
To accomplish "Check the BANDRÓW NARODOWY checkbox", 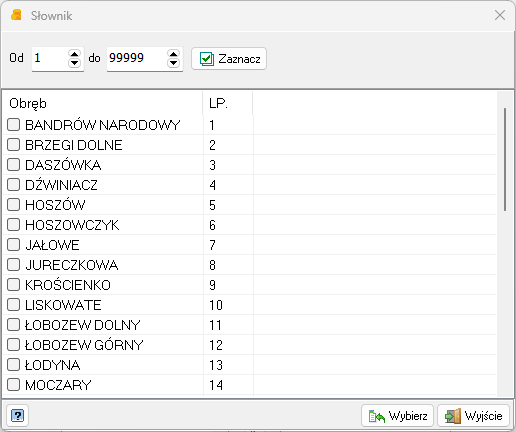I will [14, 125].
